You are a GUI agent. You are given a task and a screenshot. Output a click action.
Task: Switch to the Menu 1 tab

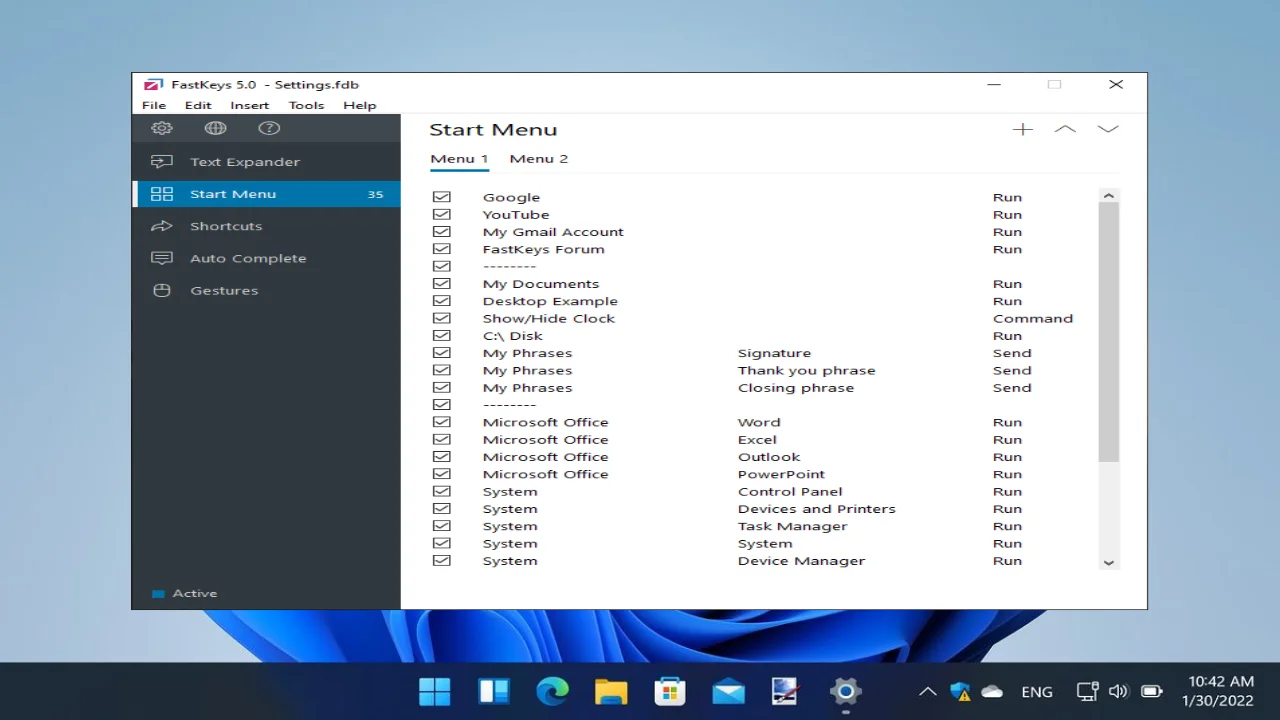[x=459, y=159]
